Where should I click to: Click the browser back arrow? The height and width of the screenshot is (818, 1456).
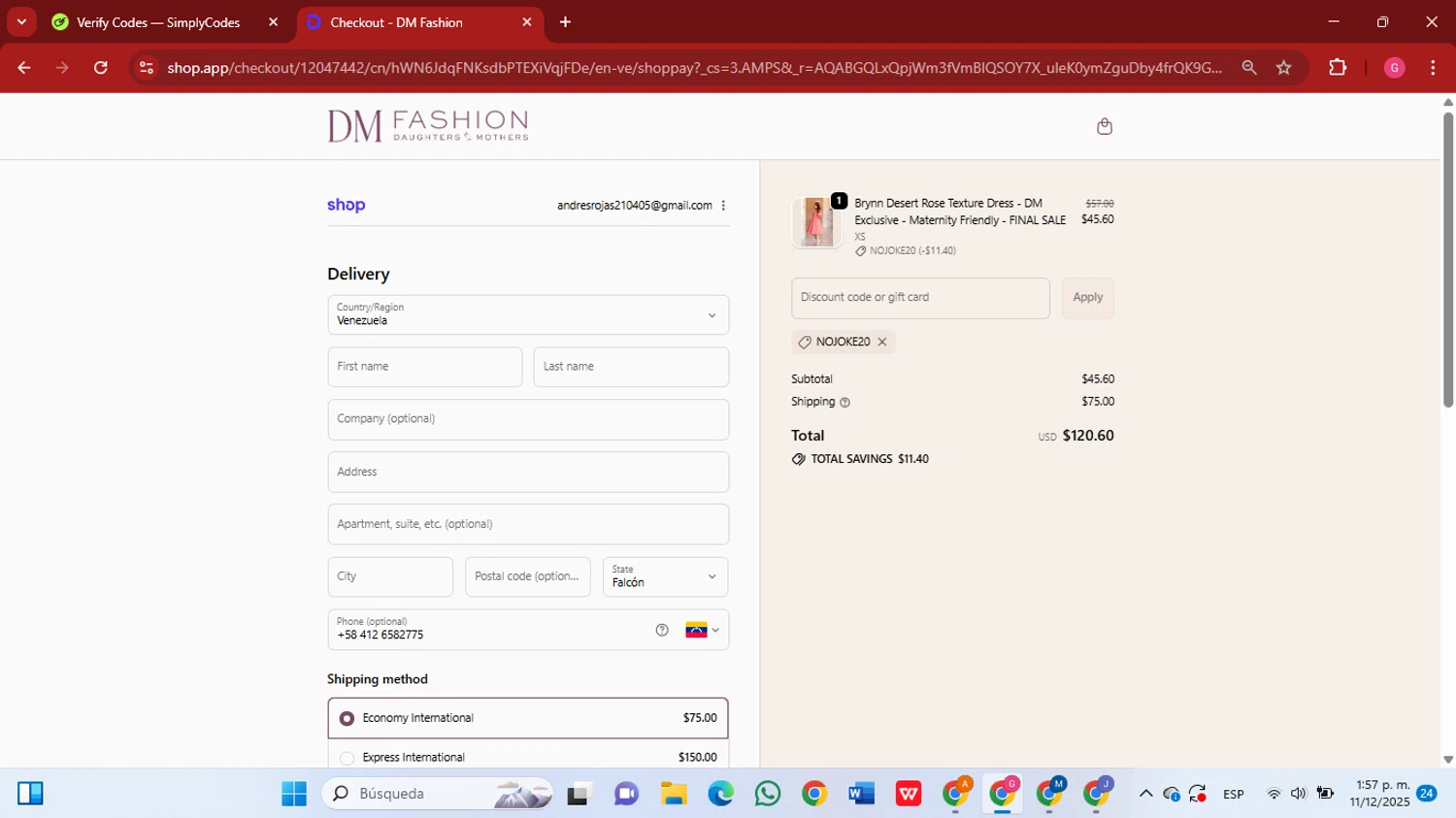[x=24, y=68]
